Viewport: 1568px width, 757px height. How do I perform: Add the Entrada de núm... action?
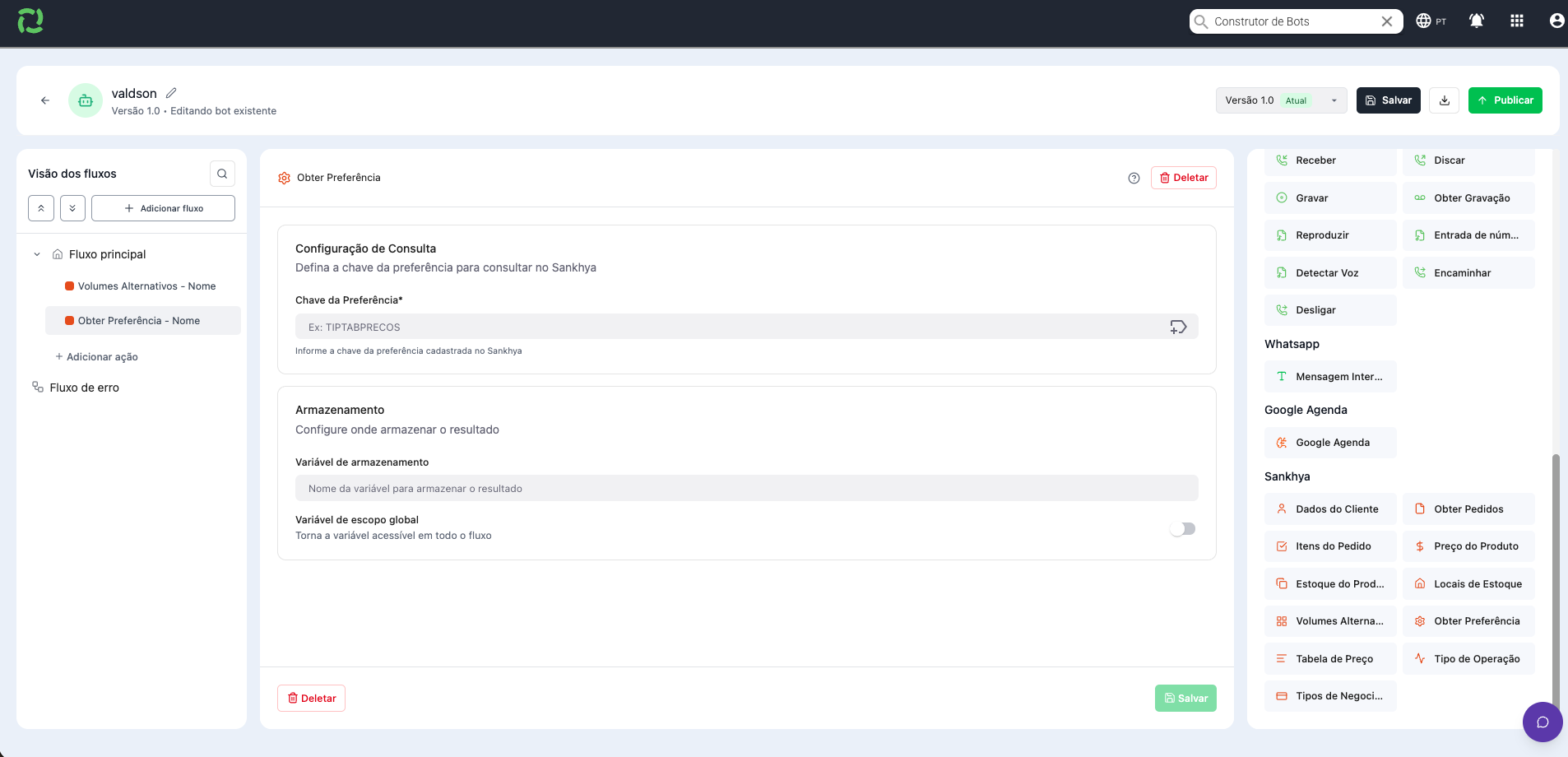(1468, 235)
